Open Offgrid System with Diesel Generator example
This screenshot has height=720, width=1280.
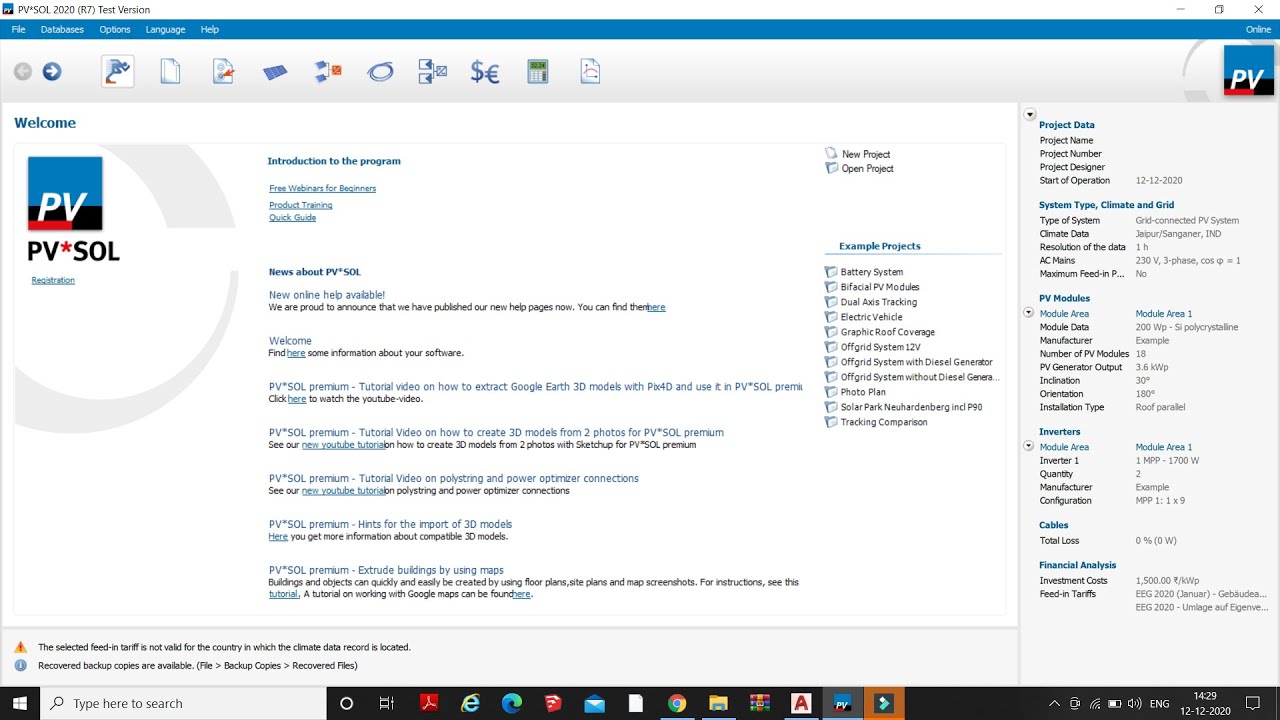917,362
